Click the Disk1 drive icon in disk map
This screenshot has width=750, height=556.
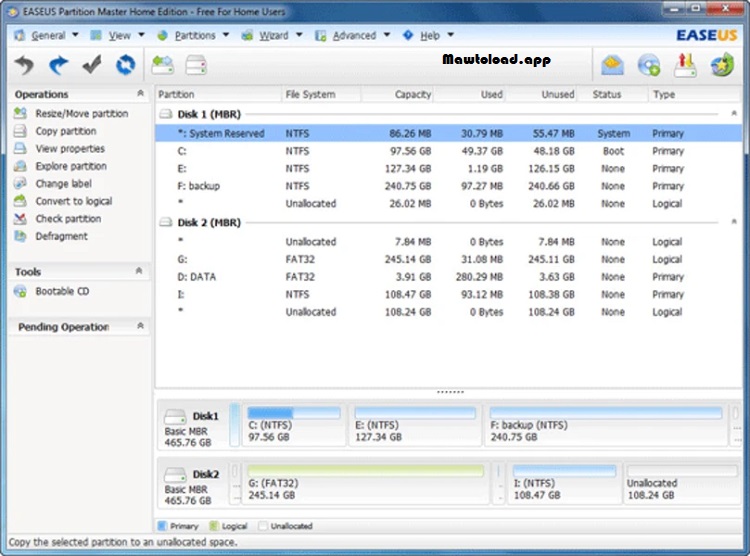pos(175,417)
